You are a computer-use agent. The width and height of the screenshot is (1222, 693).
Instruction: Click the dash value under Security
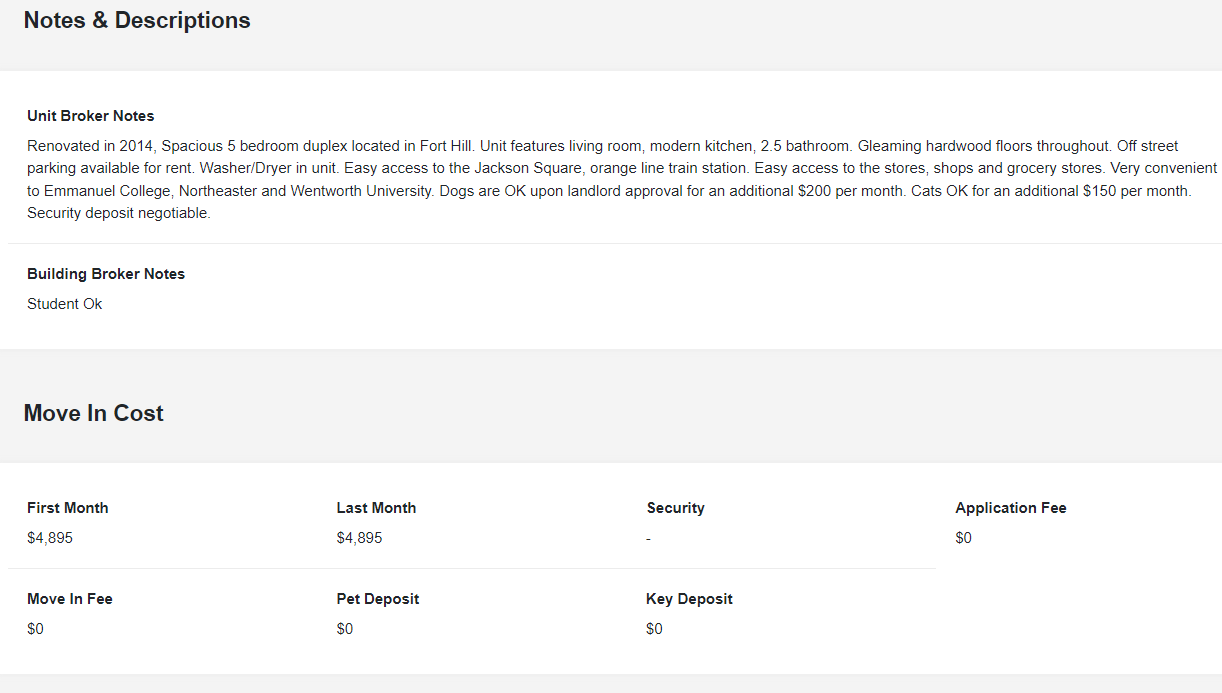click(649, 539)
